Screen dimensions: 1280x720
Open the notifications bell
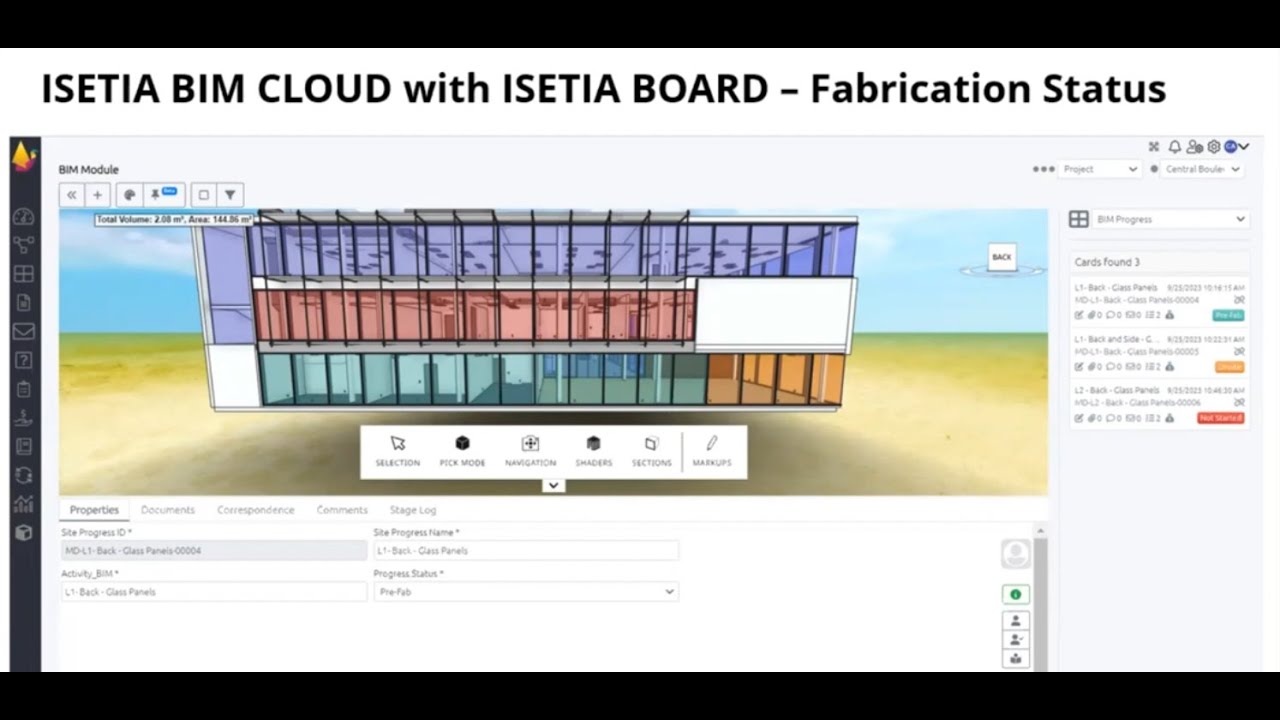[x=1175, y=147]
